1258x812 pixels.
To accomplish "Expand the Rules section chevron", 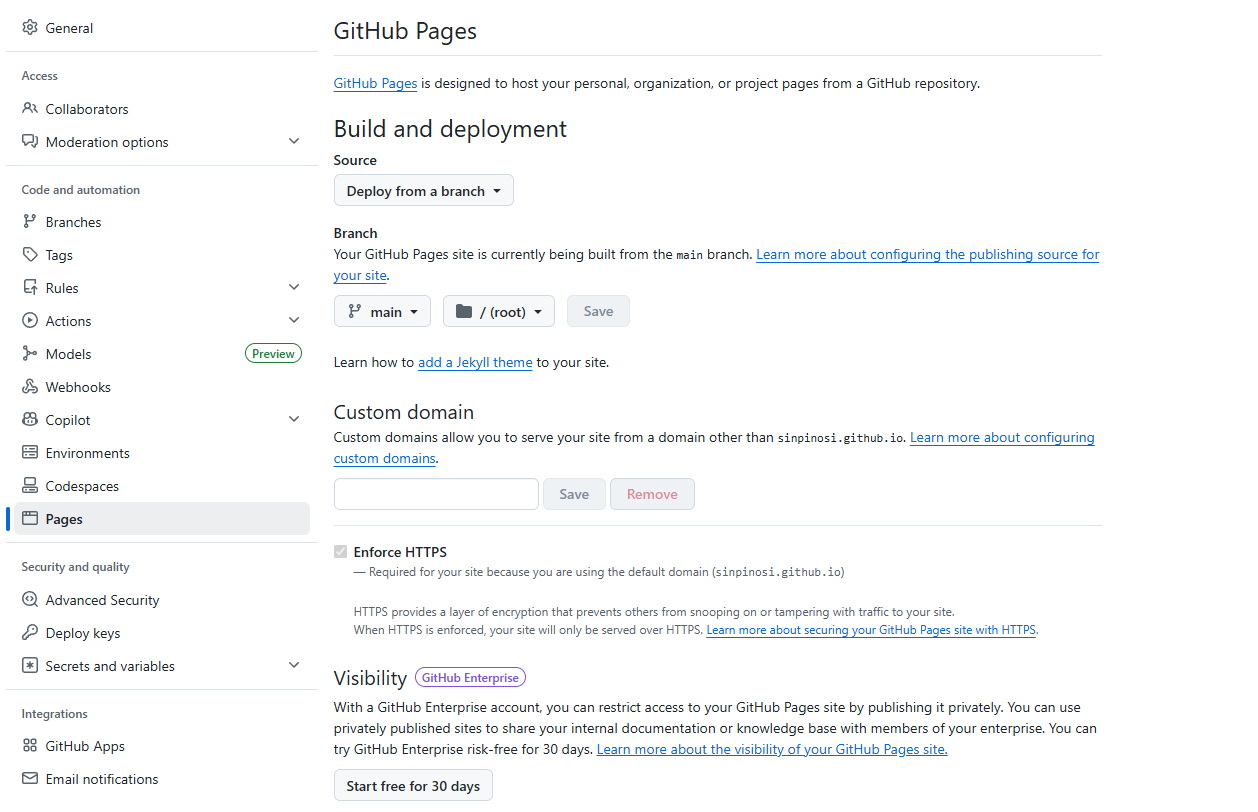I will (x=294, y=288).
